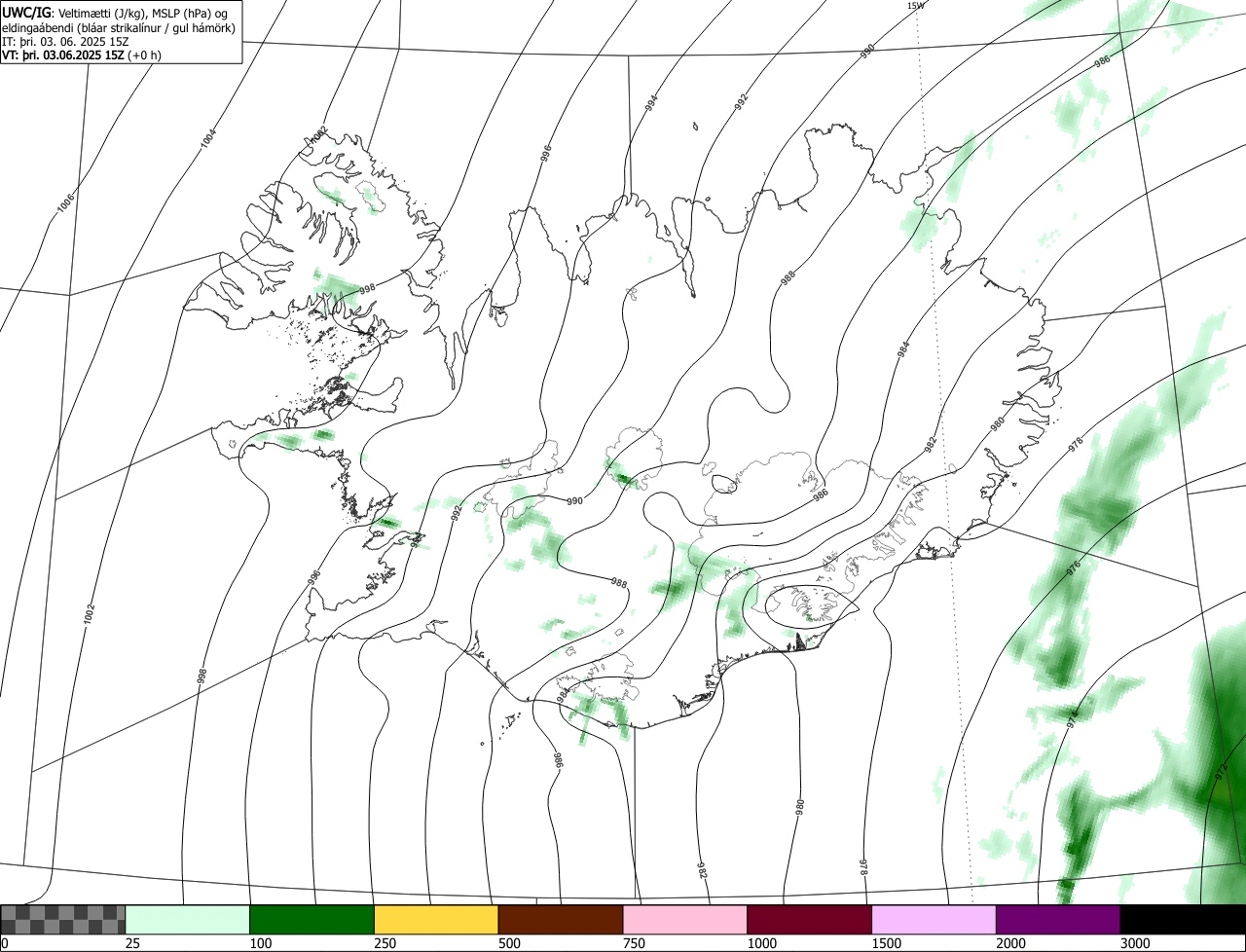Click the legend value 25
This screenshot has width=1246, height=952.
[132, 943]
